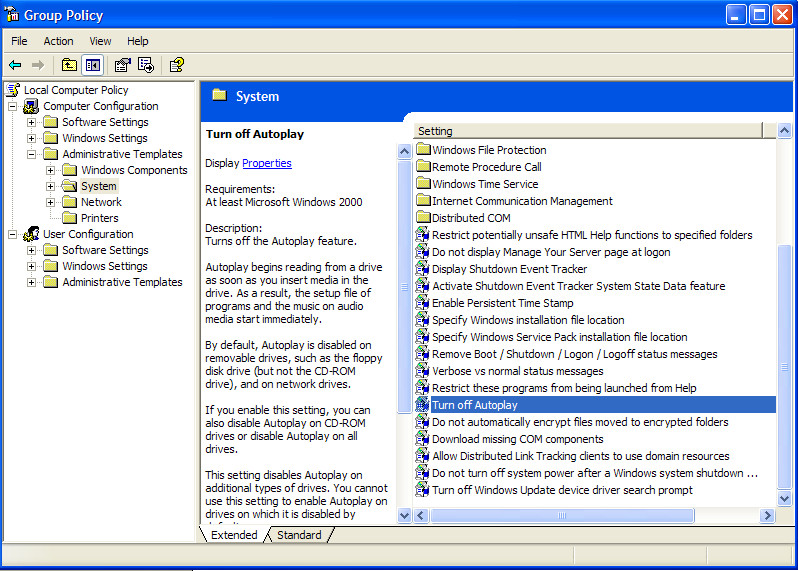Open the Action menu
This screenshot has width=798, height=571.
tap(59, 41)
